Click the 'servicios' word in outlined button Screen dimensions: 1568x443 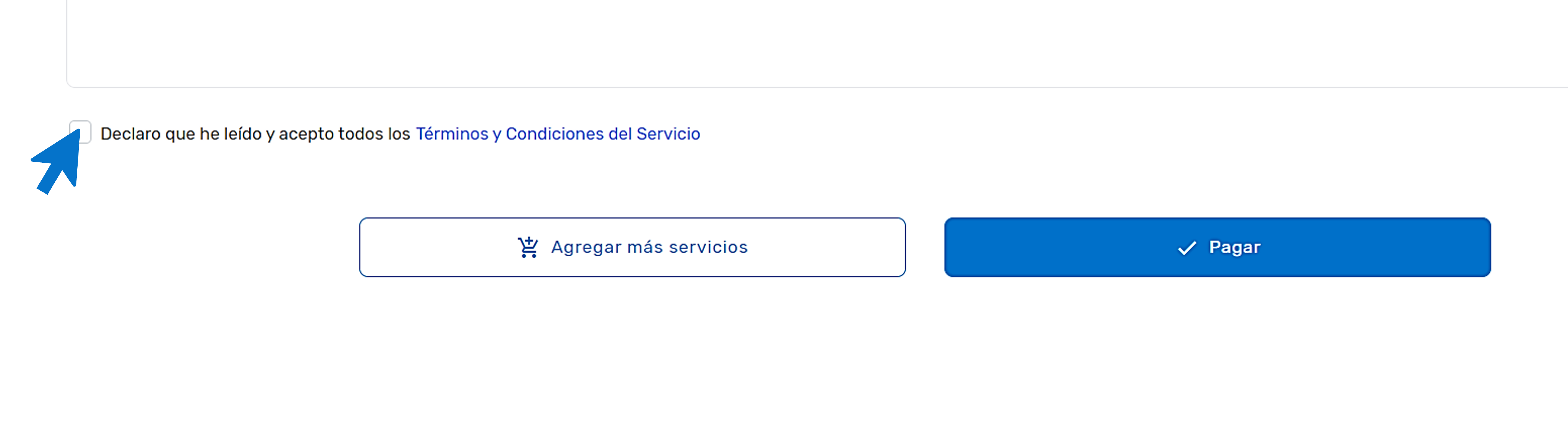708,247
